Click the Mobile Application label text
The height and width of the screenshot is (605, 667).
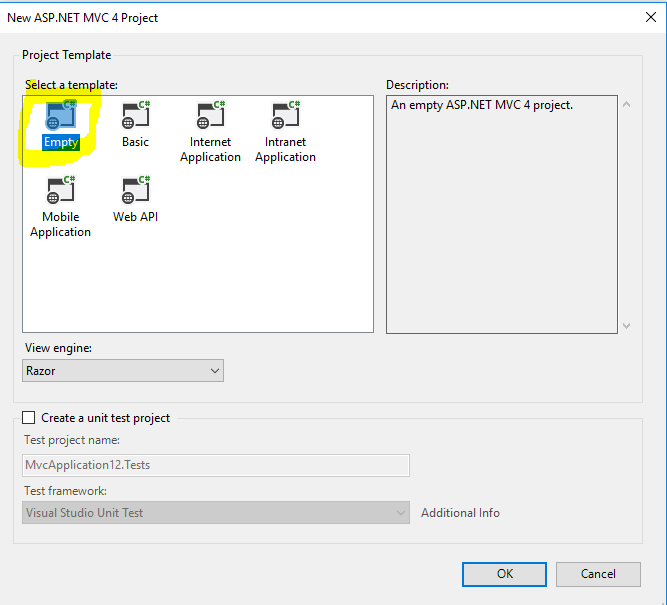[x=61, y=225]
